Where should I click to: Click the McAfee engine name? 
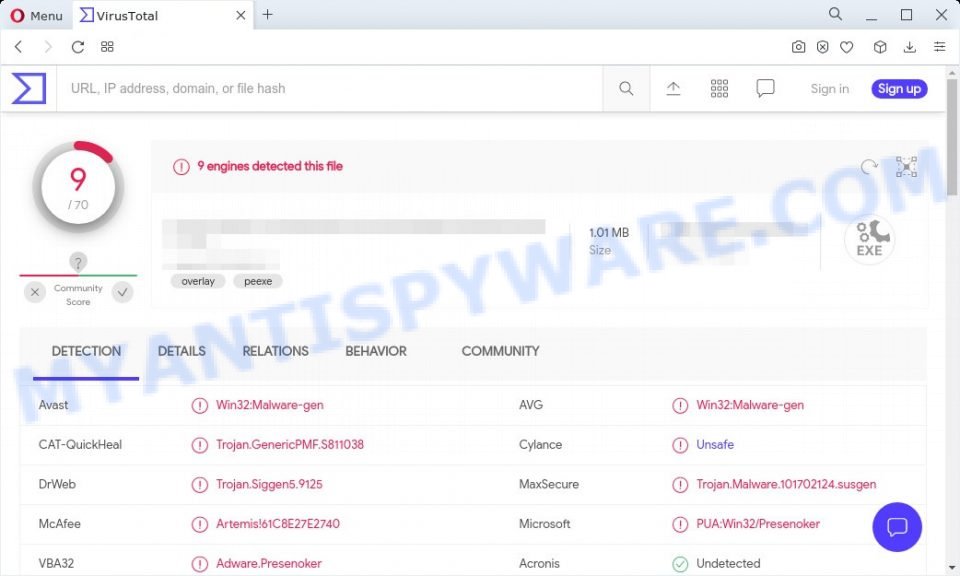[x=59, y=524]
